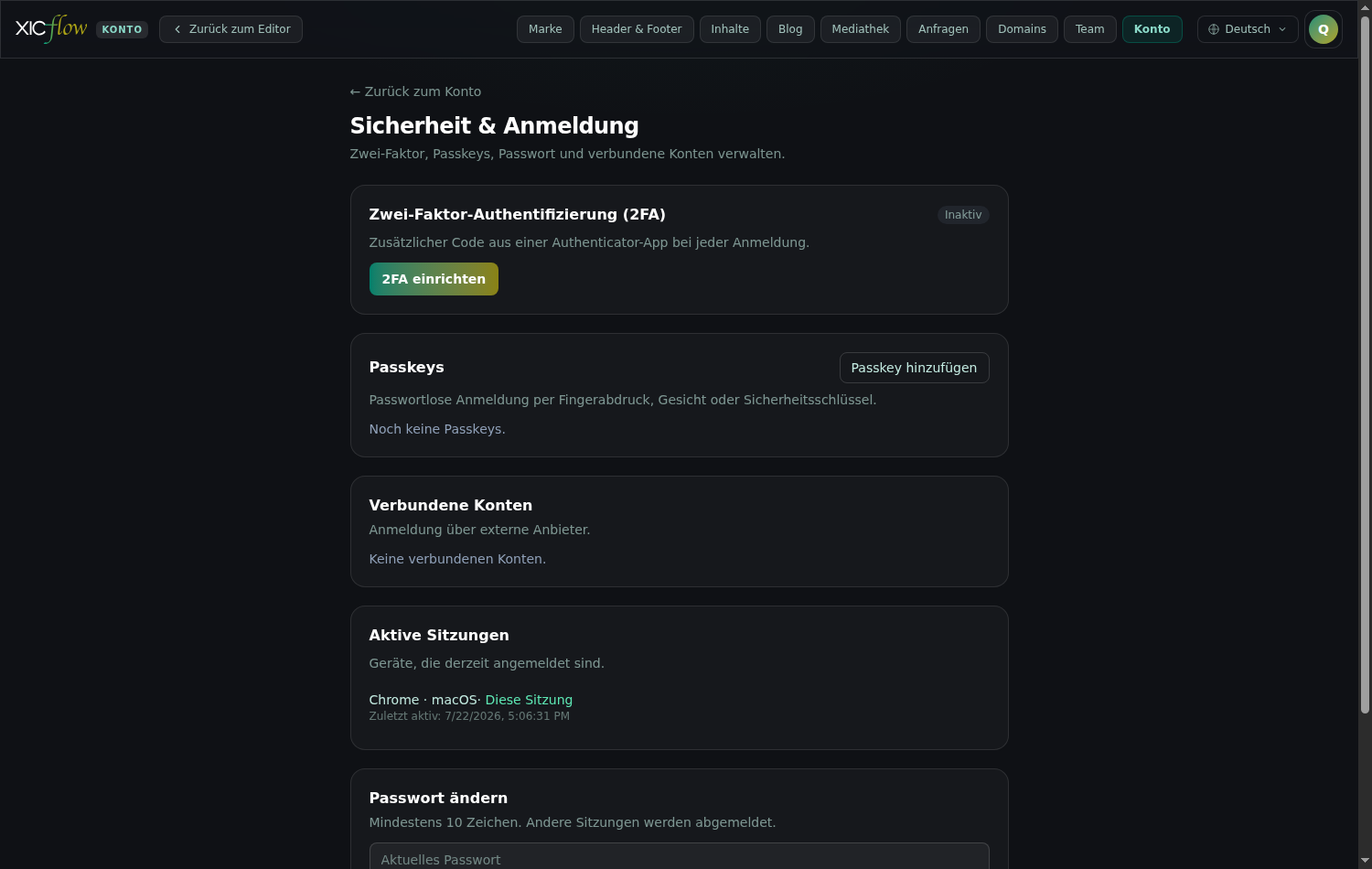Click the XICflow logo

[x=51, y=28]
